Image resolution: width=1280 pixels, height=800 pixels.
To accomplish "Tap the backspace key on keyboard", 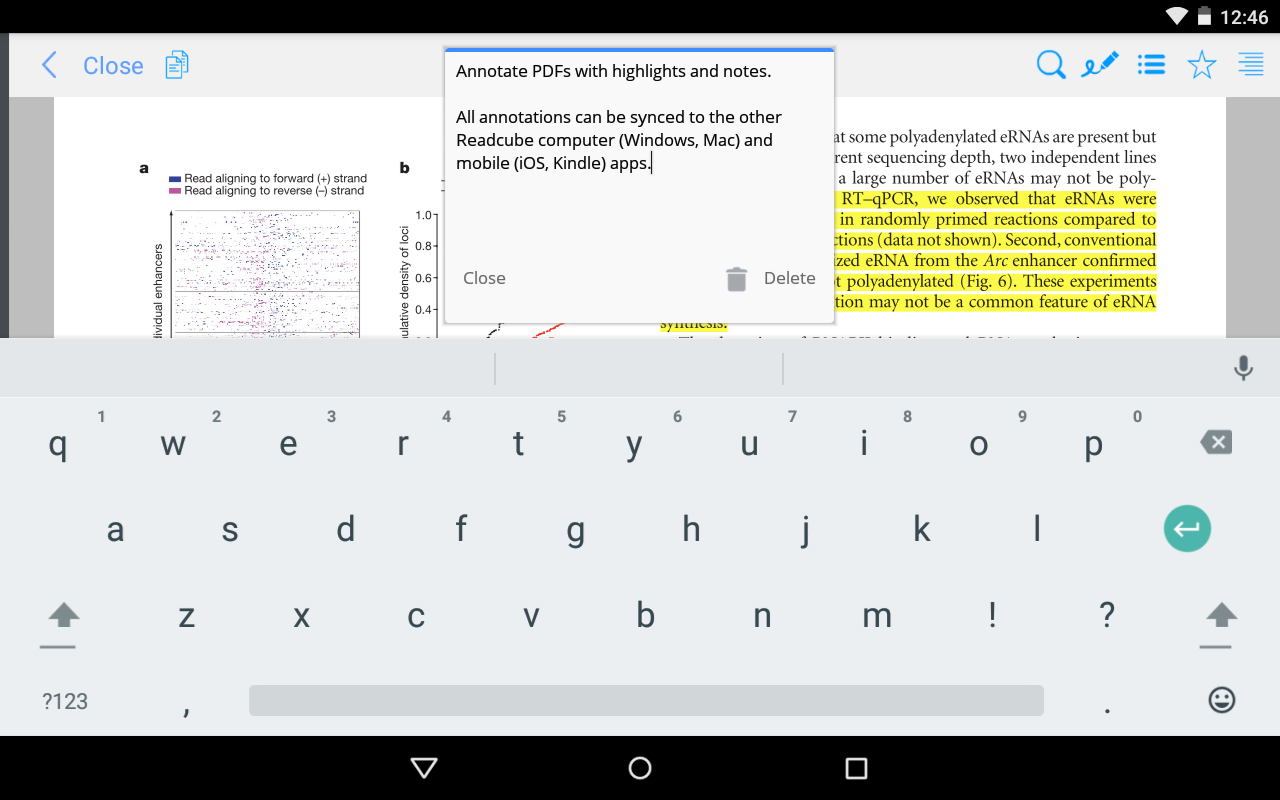I will (1216, 442).
